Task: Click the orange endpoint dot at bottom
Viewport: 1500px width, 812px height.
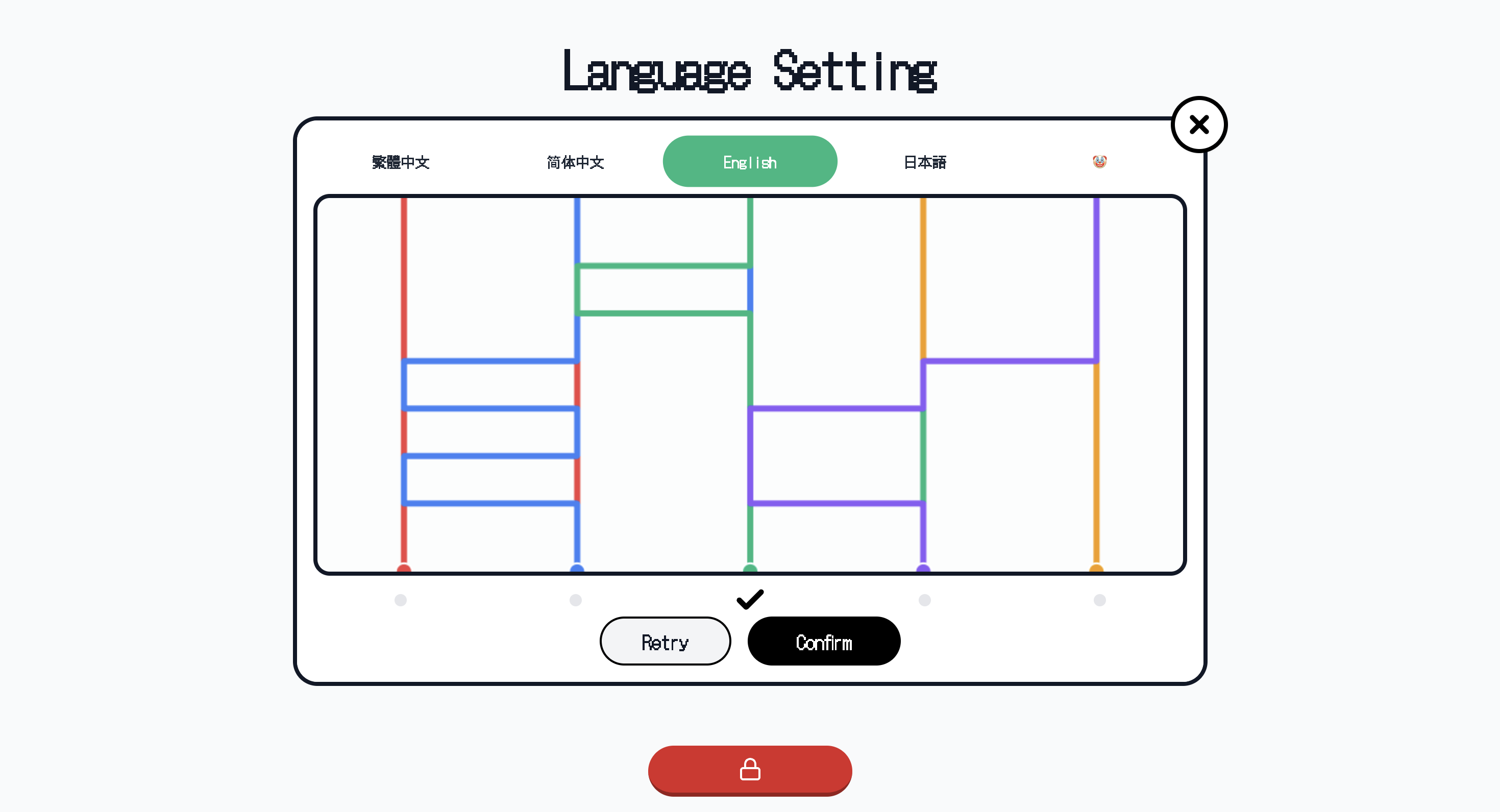Action: click(1096, 569)
